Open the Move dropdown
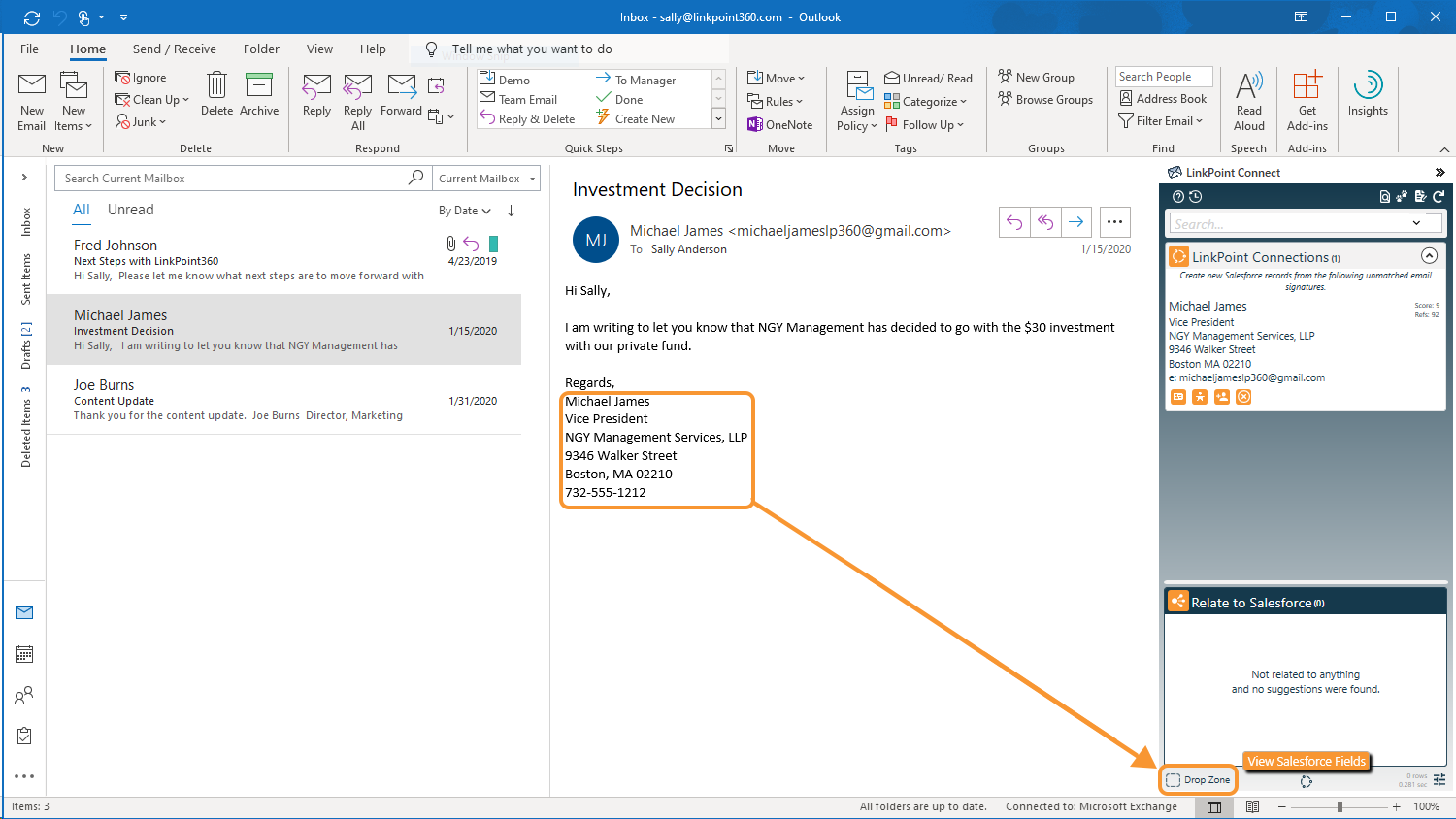This screenshot has height=819, width=1456. pos(777,78)
